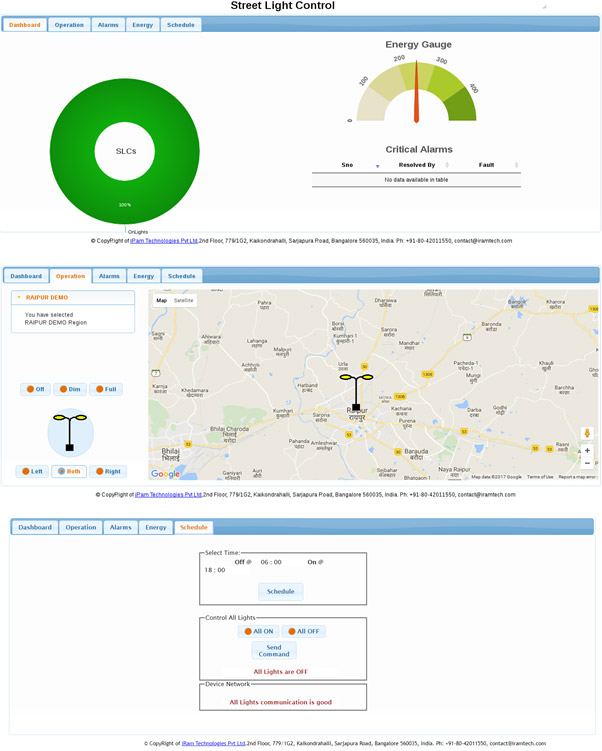This screenshot has width=602, height=751.
Task: Click street light marker on Raipur map
Action: point(356,392)
